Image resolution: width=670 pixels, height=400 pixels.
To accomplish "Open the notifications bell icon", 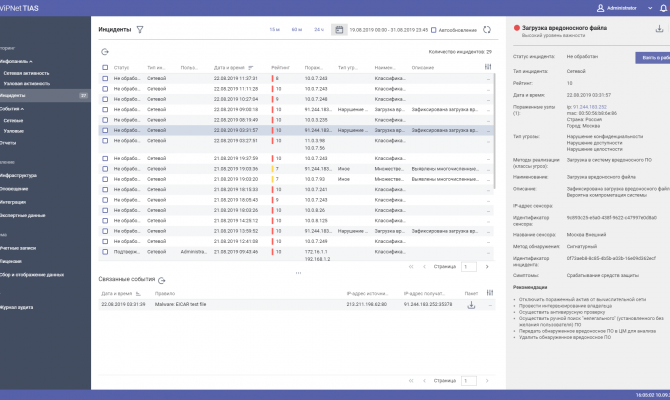I will 664,8.
